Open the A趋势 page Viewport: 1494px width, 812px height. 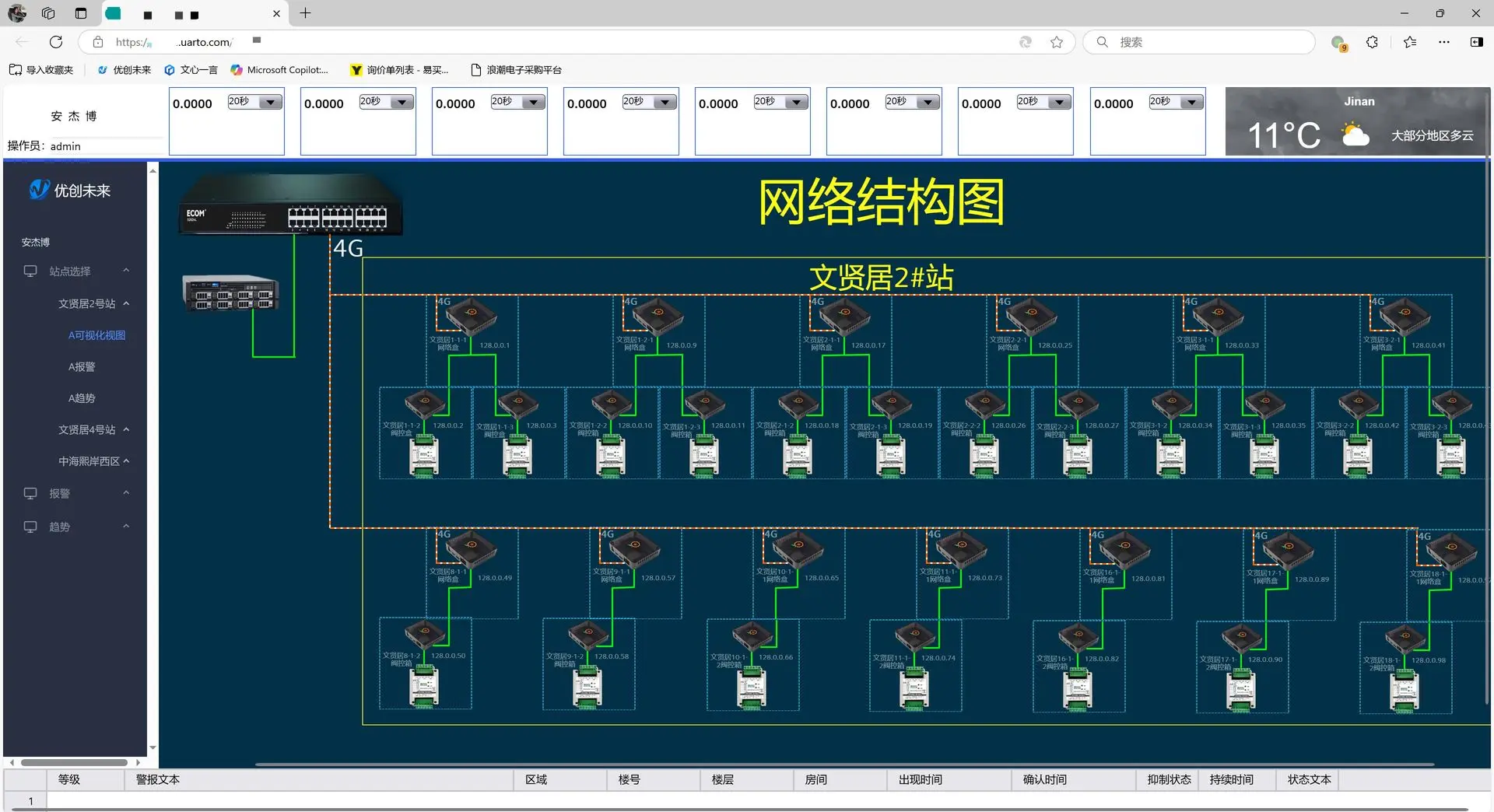point(82,398)
